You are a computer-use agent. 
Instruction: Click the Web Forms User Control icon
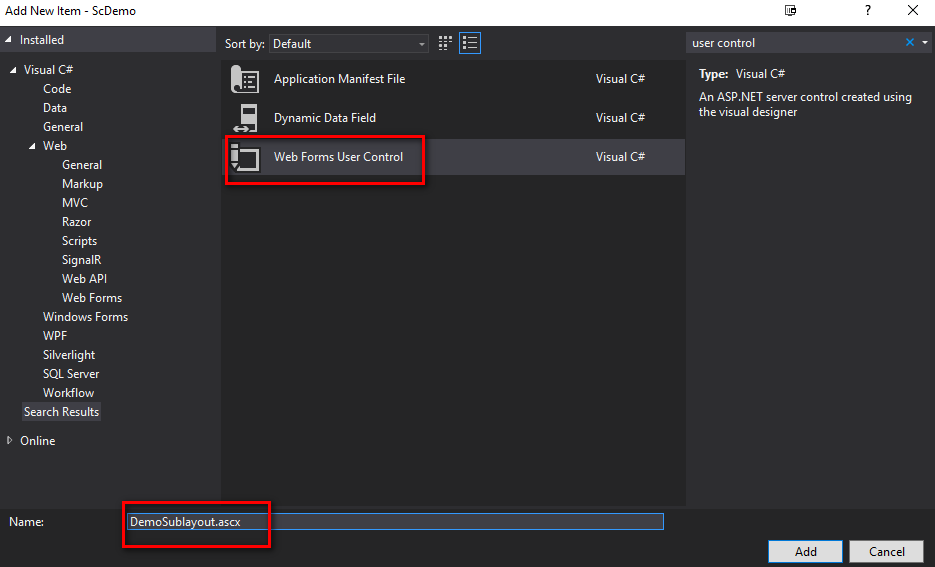245,157
